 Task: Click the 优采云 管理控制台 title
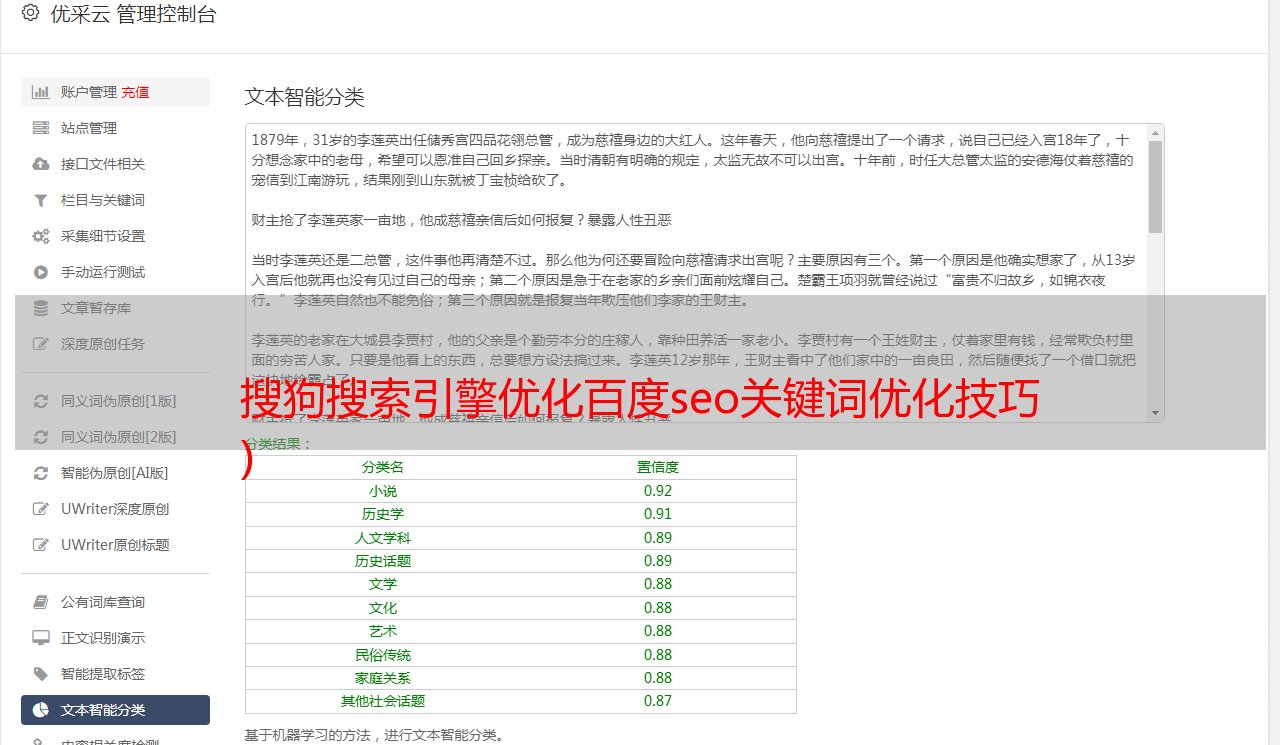(x=133, y=14)
